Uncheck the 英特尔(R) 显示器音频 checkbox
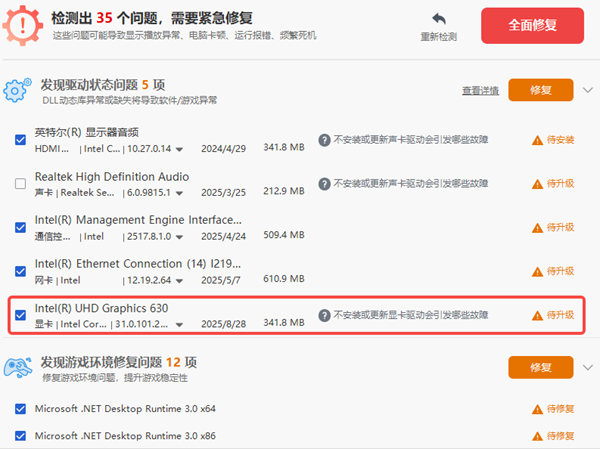600x449 pixels. click(21, 140)
